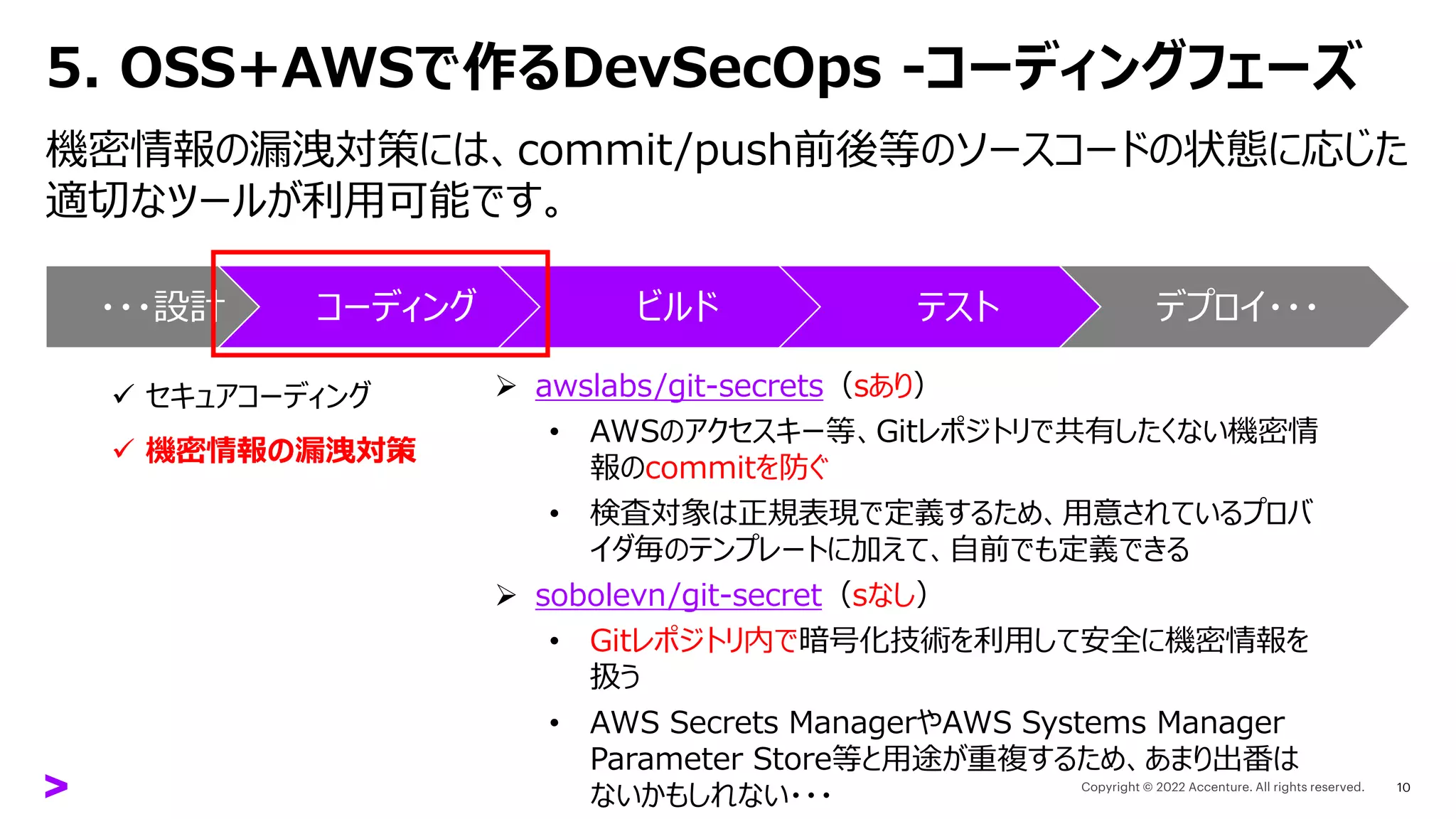1456x819 pixels.
Task: Click the arrow bullet beside sobolevn/git-secret
Action: click(x=506, y=595)
